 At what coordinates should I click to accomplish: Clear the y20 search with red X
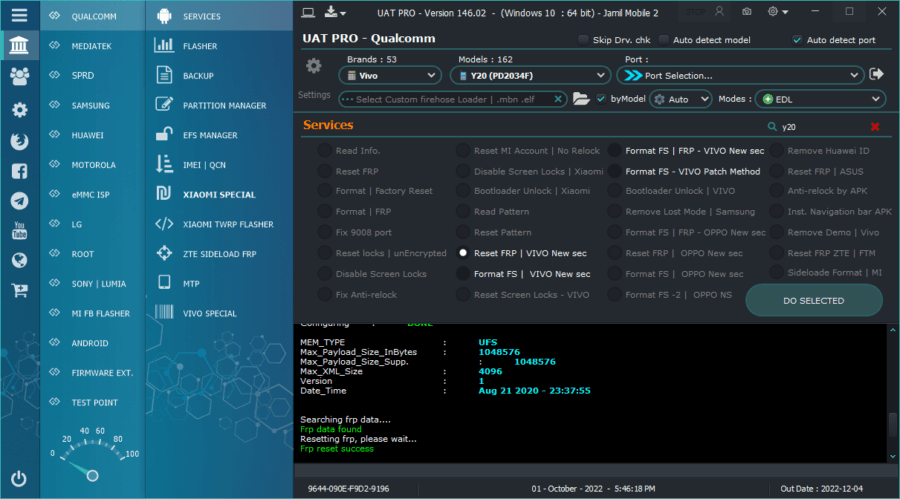click(x=875, y=126)
